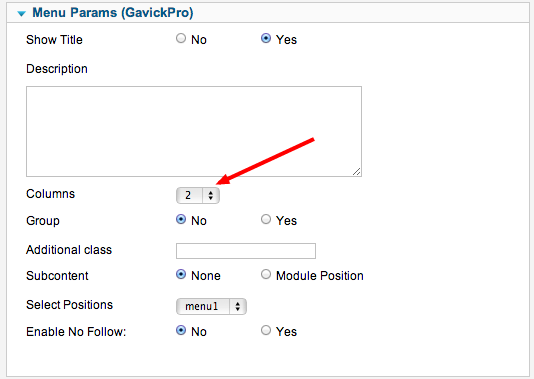
Task: Select No for Show Title
Action: pos(181,38)
